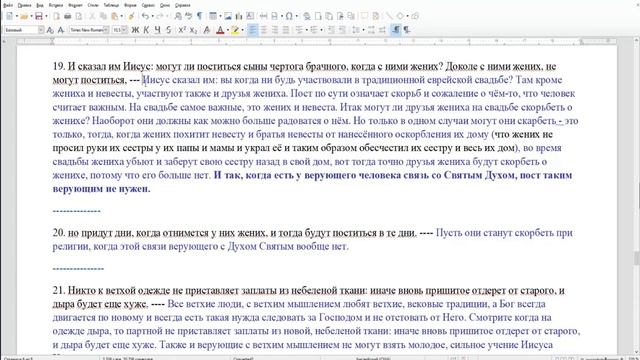The width and height of the screenshot is (640, 360).
Task: Align paragraph to the right
Action: coord(275,30)
